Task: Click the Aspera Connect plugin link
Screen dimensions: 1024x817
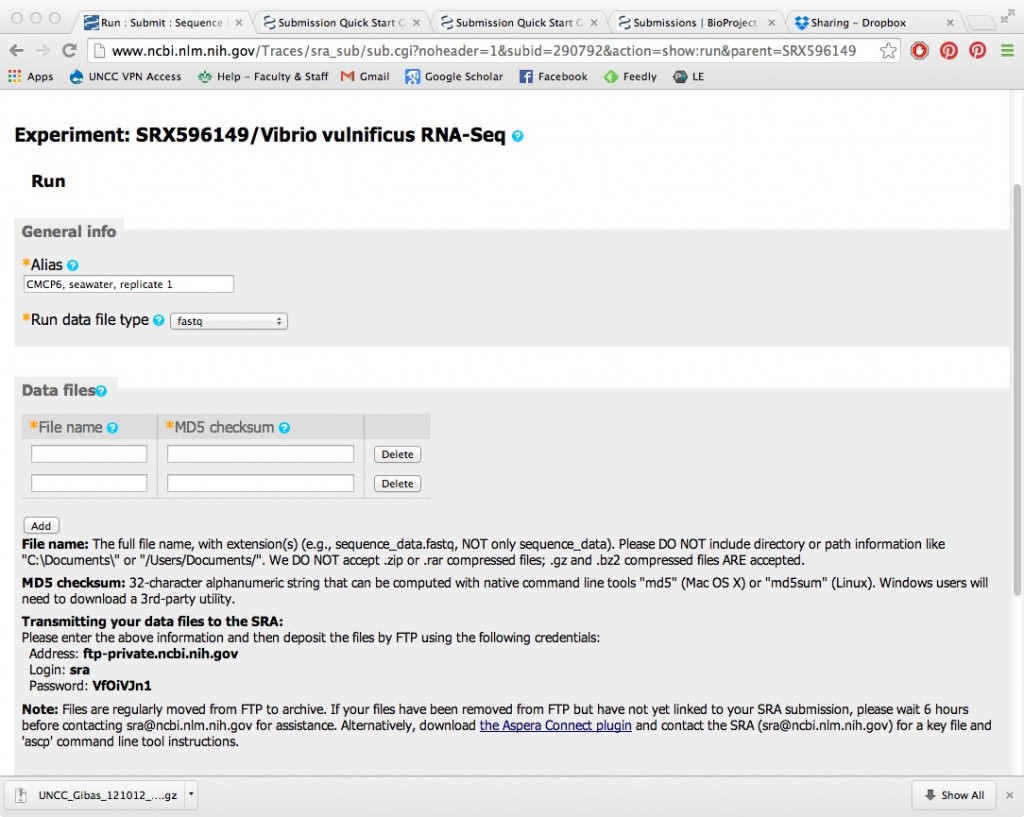Action: pyautogui.click(x=555, y=725)
